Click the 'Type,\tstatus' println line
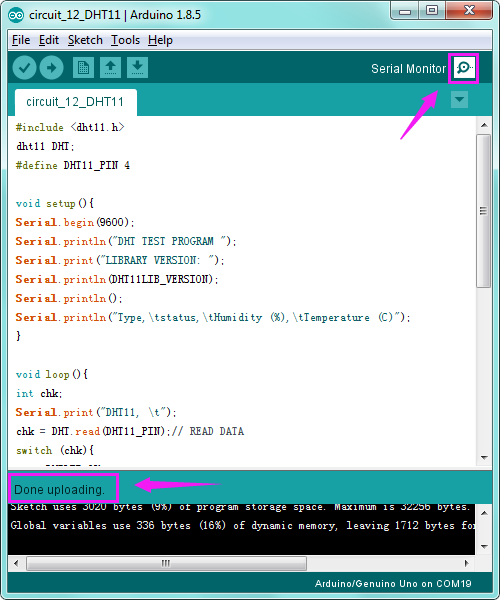This screenshot has height=600, width=500. pos(213,318)
